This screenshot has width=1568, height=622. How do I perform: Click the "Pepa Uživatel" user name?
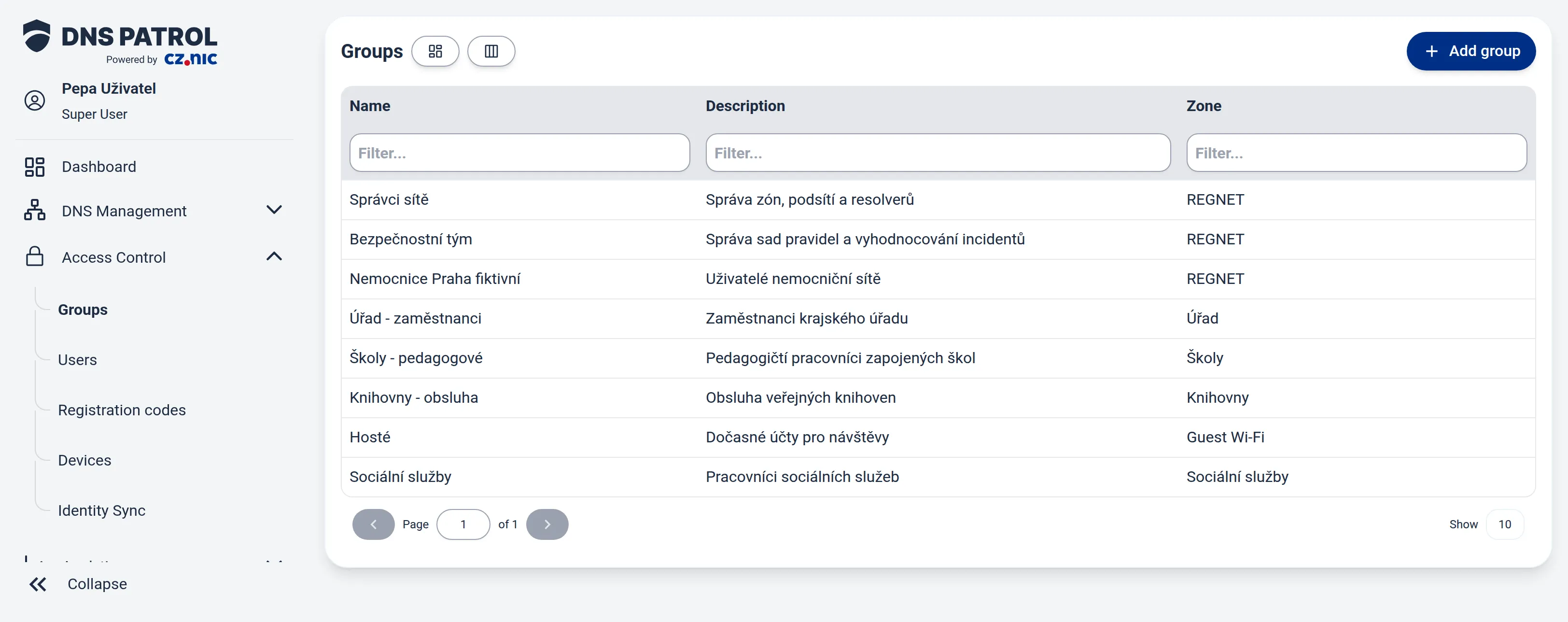pos(109,89)
